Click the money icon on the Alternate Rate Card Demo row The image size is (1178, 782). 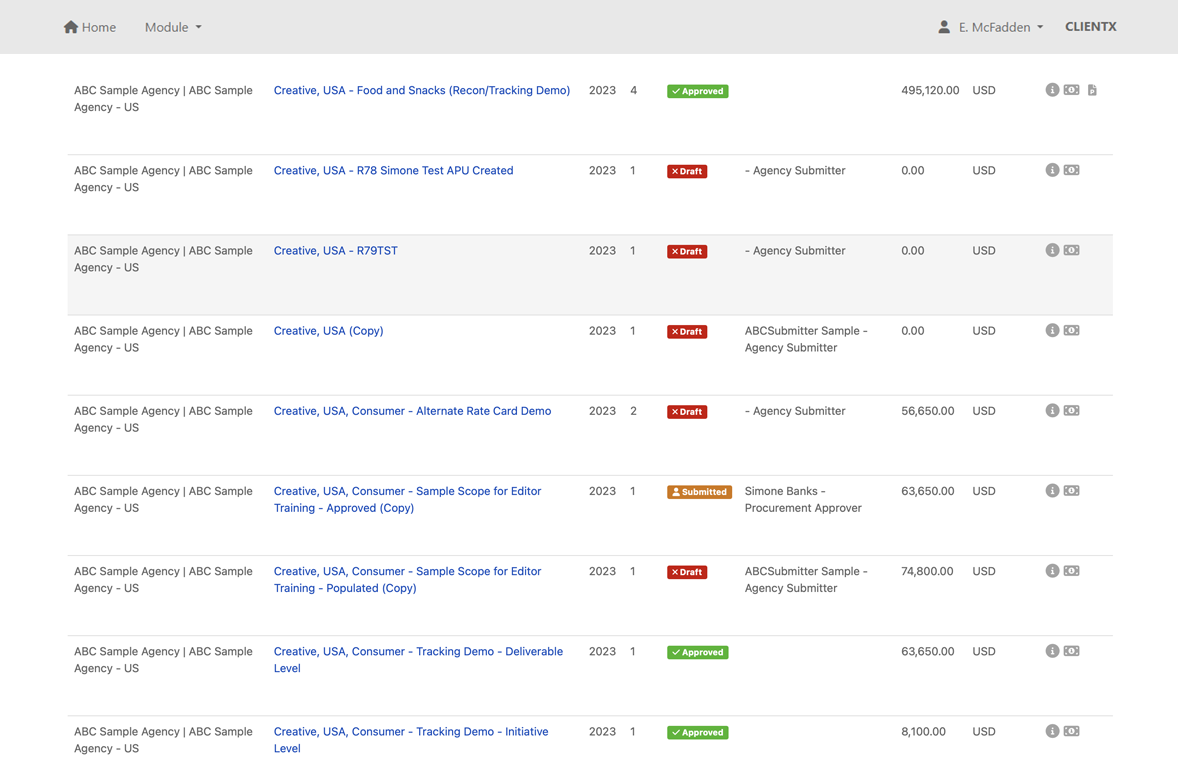[1072, 410]
